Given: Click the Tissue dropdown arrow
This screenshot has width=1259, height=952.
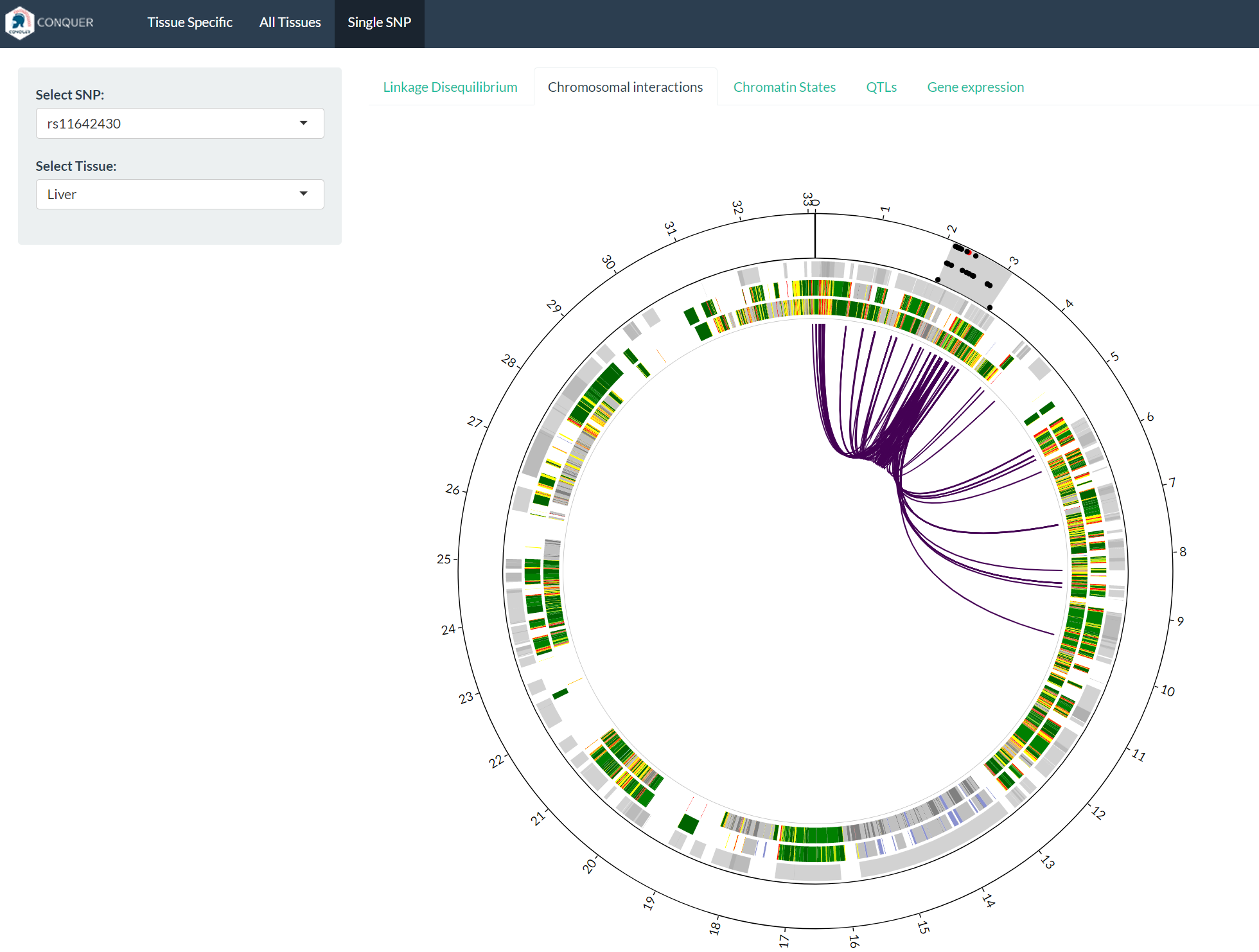Looking at the screenshot, I should pyautogui.click(x=303, y=193).
